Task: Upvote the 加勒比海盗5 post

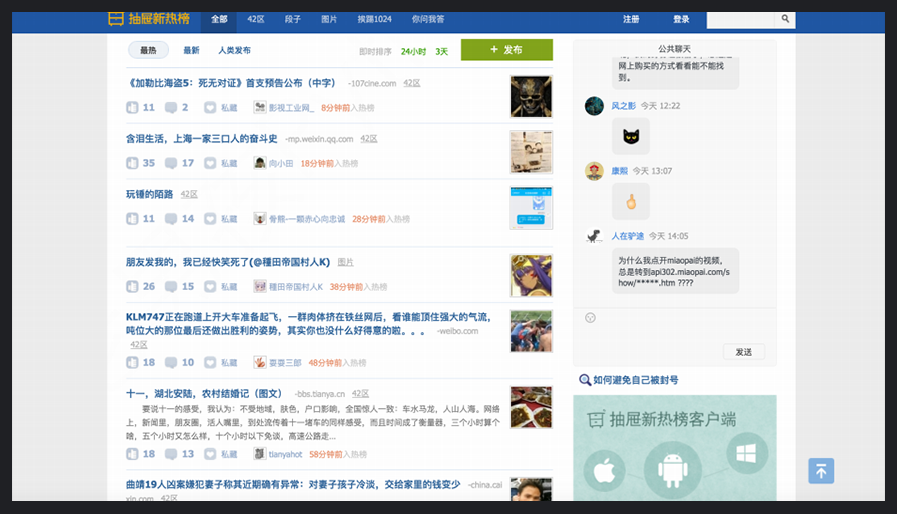Action: [132, 108]
